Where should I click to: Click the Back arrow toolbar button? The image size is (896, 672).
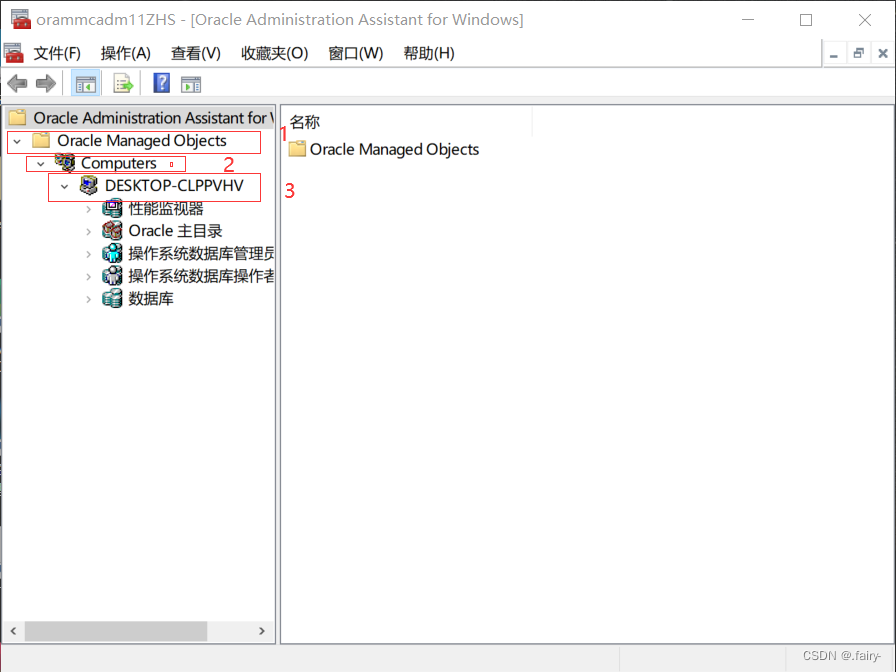[17, 84]
